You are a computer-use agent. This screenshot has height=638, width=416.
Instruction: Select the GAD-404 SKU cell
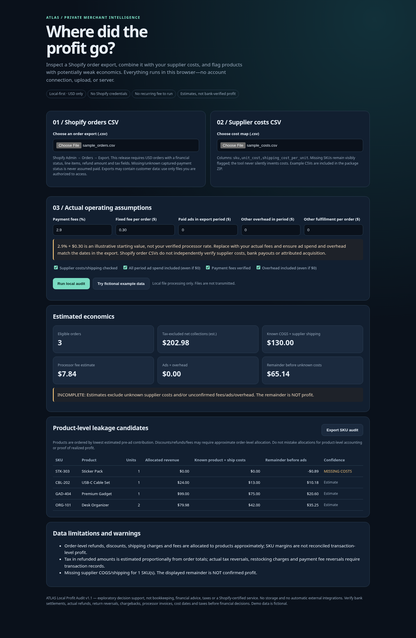tap(63, 494)
